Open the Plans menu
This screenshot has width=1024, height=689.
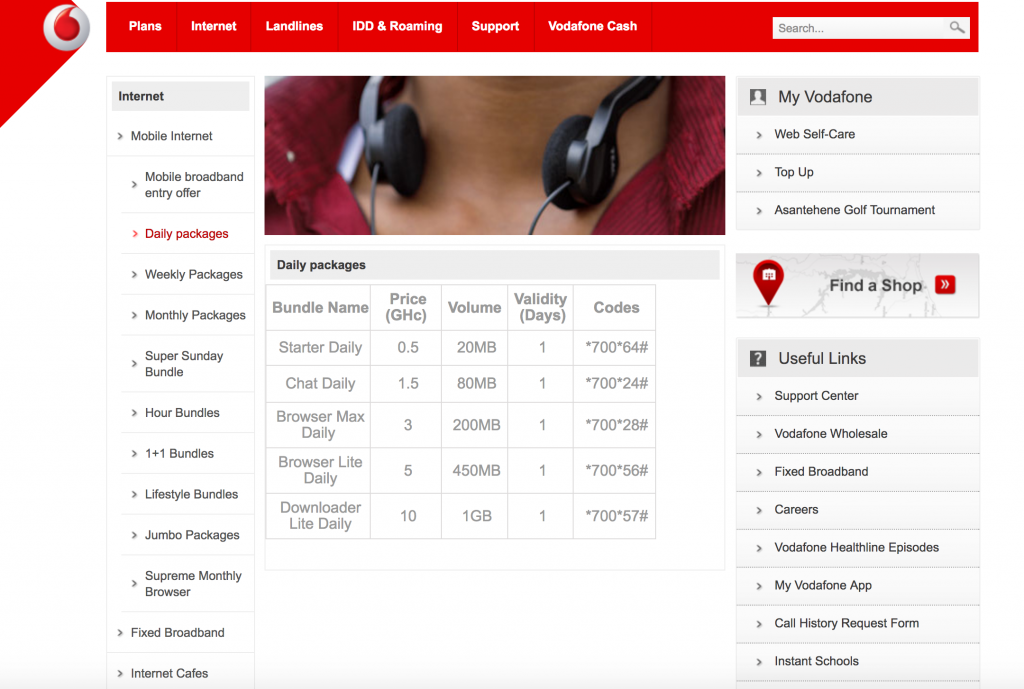(145, 26)
